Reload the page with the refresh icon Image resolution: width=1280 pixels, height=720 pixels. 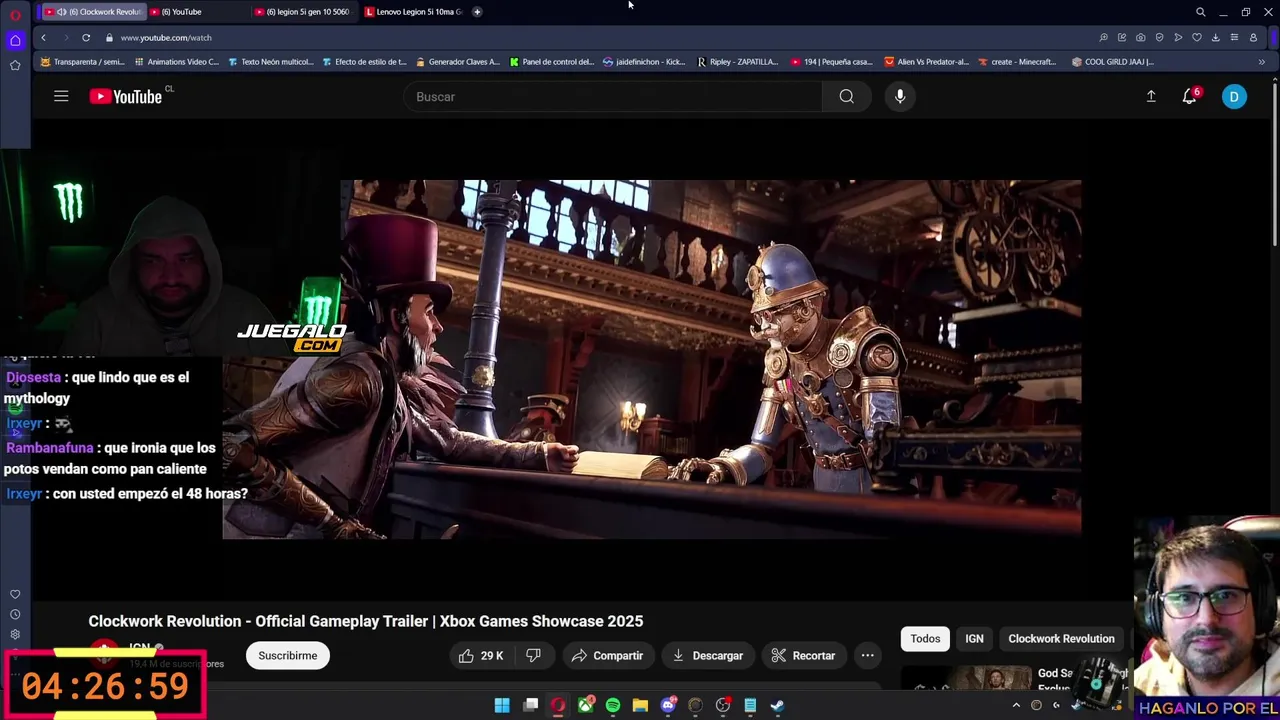[86, 37]
